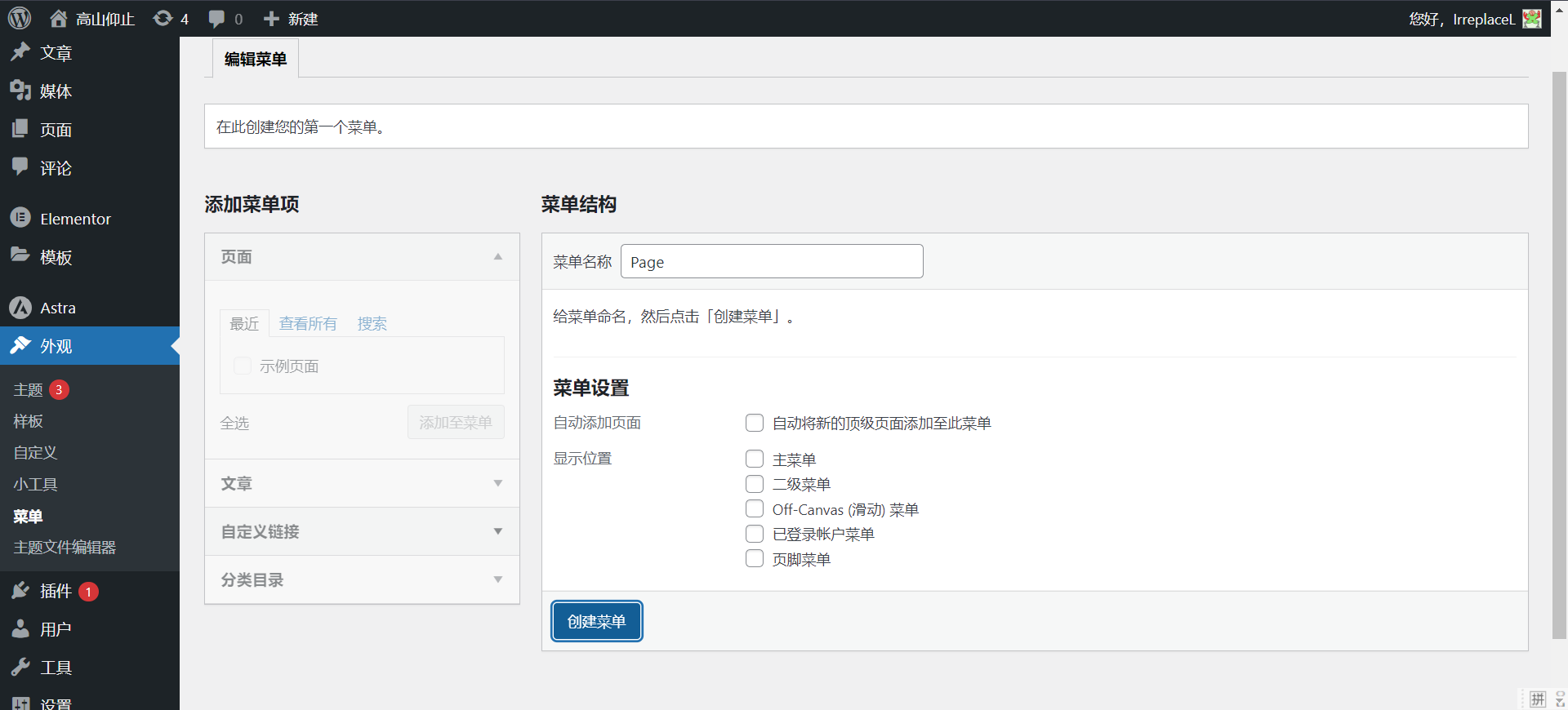
Task: Expand the 自定义链接 panel arrow
Action: [x=498, y=531]
